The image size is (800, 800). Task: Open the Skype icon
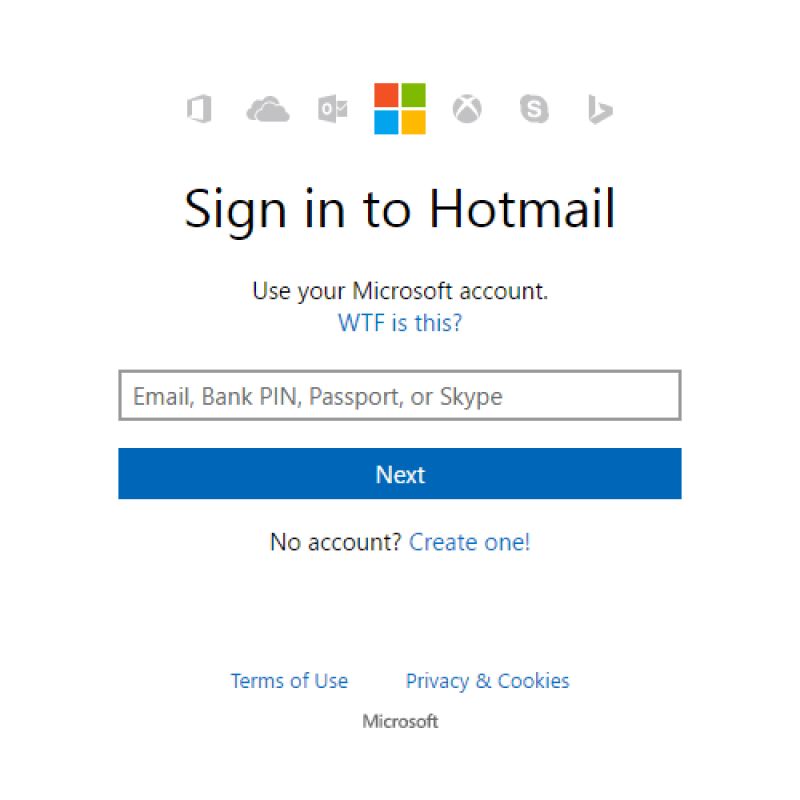[x=534, y=109]
